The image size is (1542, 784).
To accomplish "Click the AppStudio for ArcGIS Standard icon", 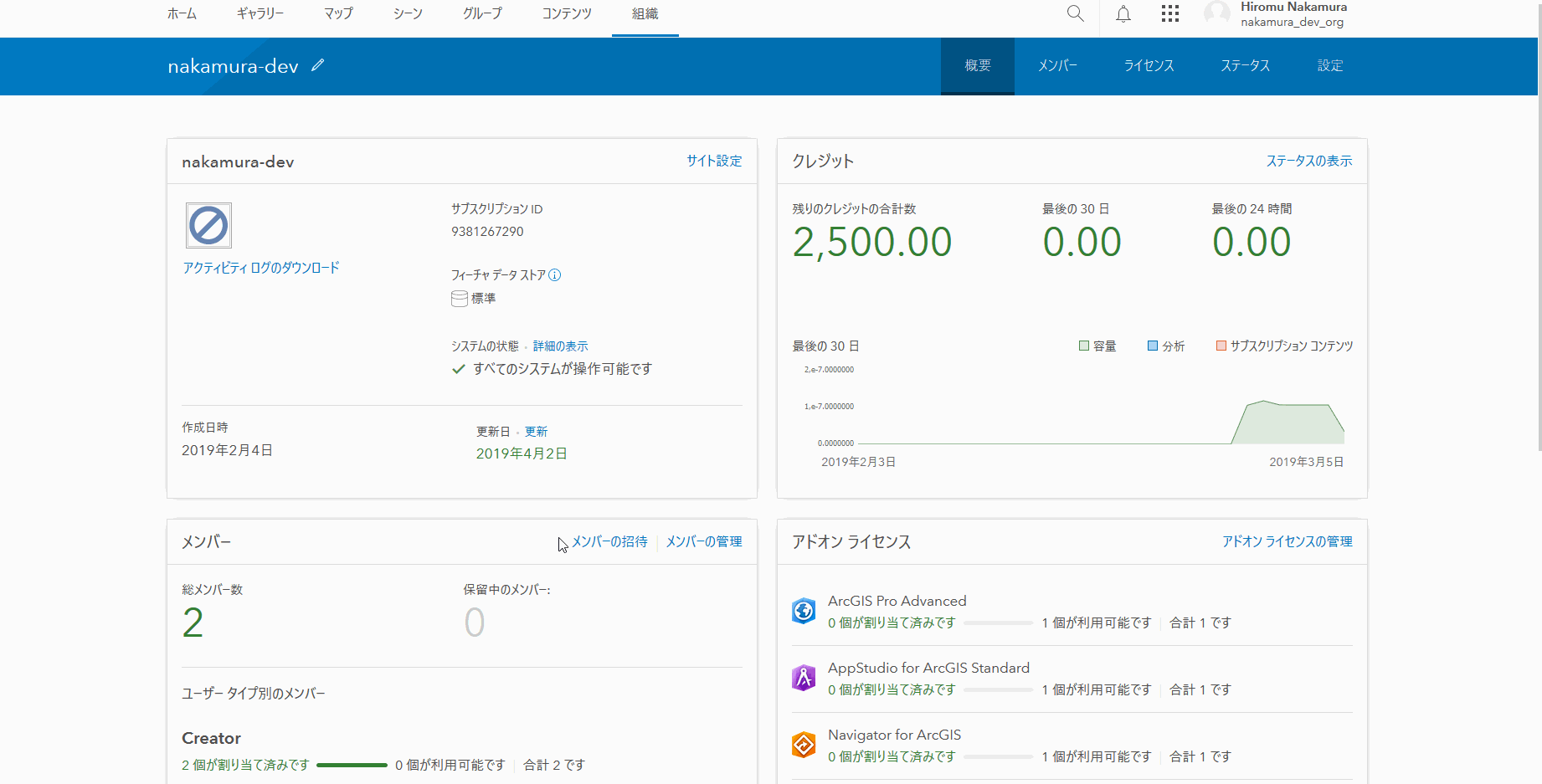I will pos(804,678).
